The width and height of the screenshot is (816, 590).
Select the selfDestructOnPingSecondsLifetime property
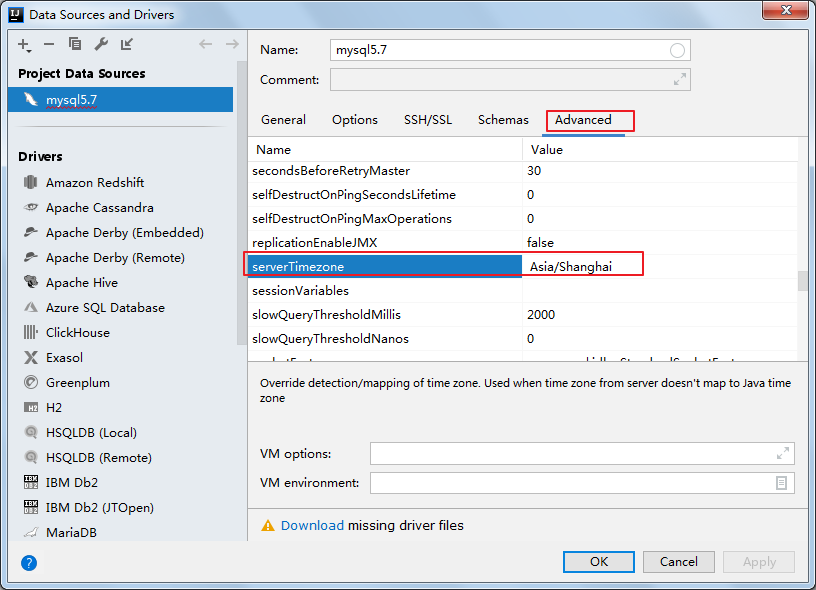coord(522,195)
